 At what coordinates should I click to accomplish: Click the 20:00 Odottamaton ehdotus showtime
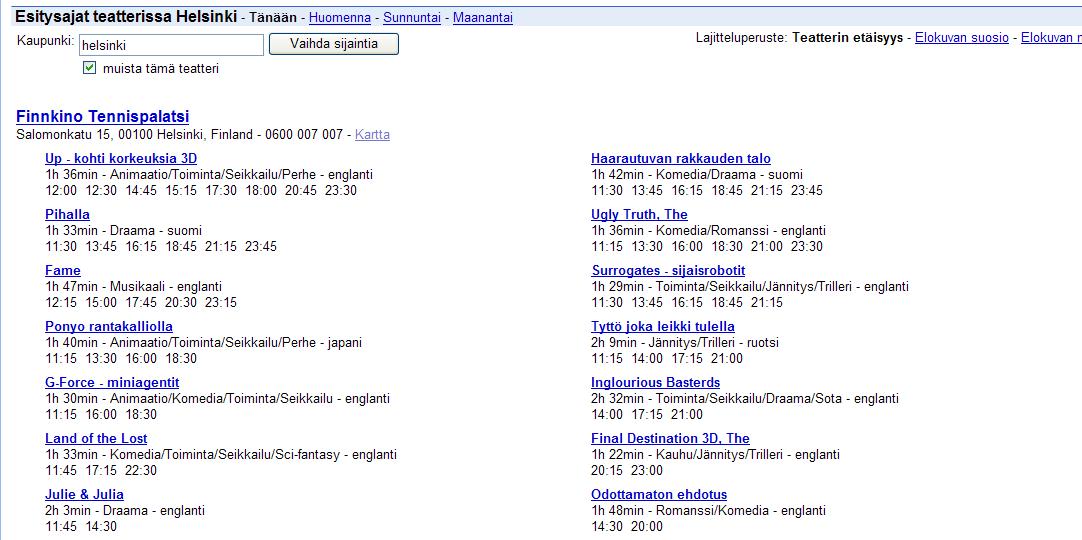pyautogui.click(x=647, y=526)
